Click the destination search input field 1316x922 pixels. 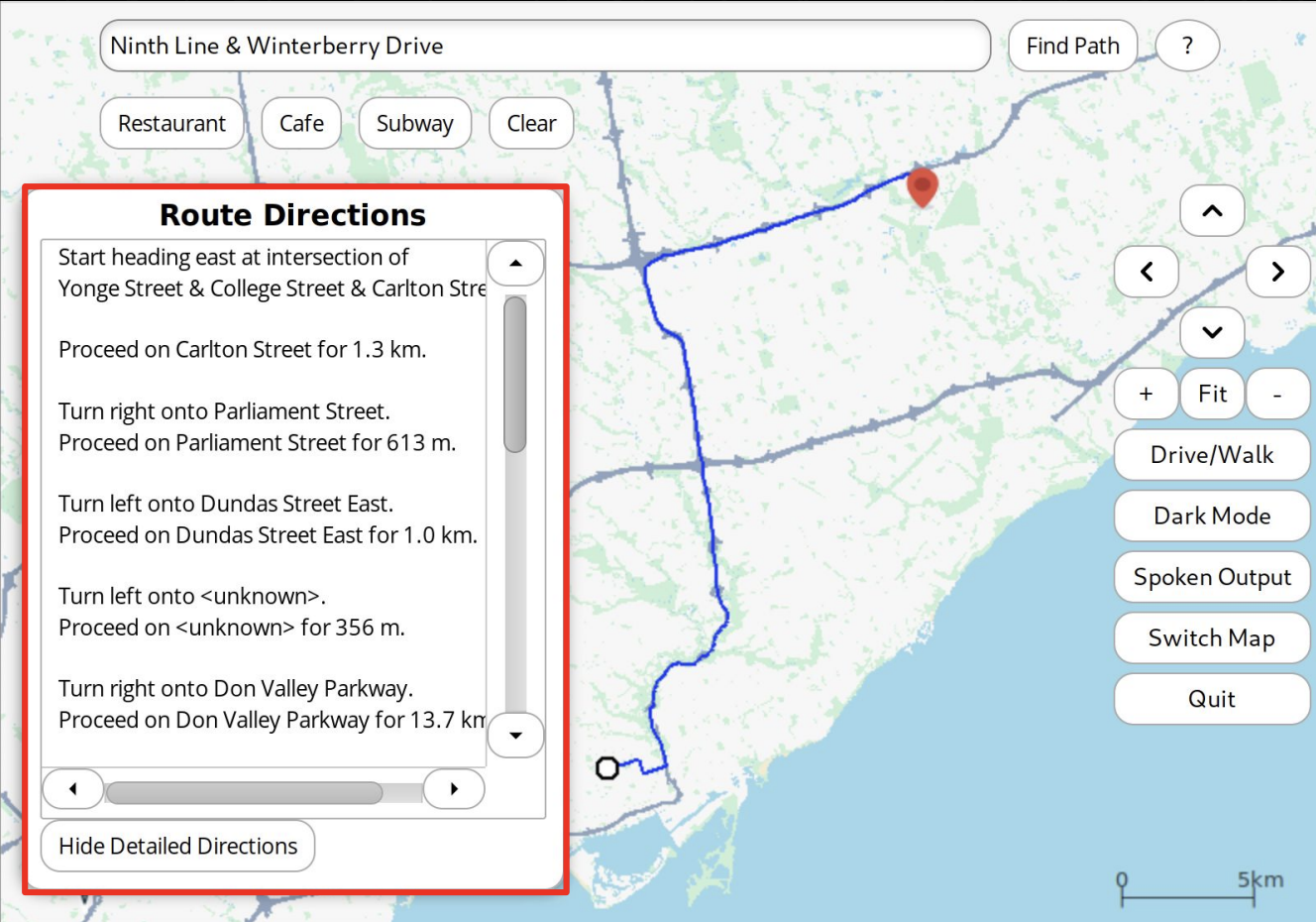point(545,45)
